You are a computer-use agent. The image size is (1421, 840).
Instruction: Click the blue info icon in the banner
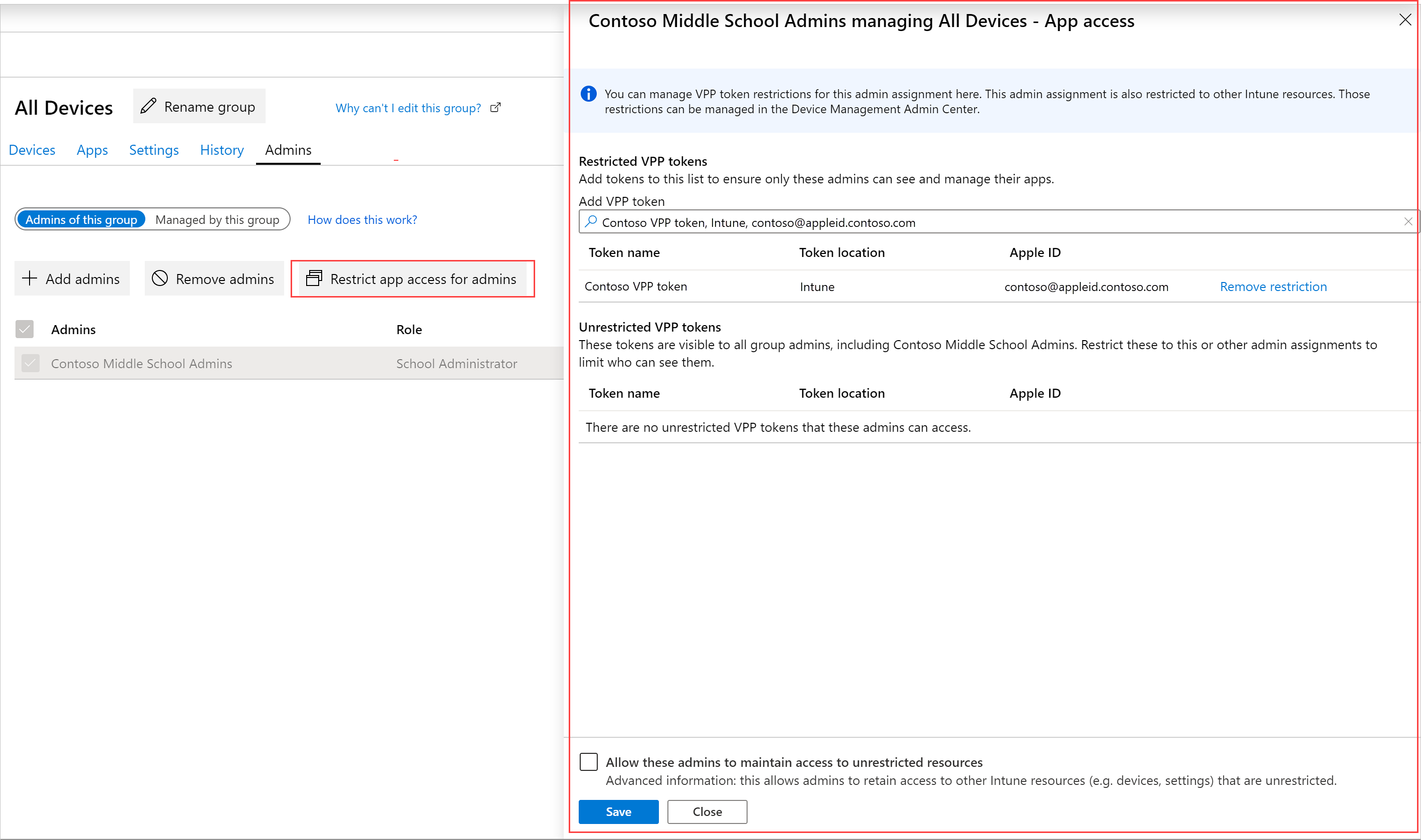(x=589, y=94)
